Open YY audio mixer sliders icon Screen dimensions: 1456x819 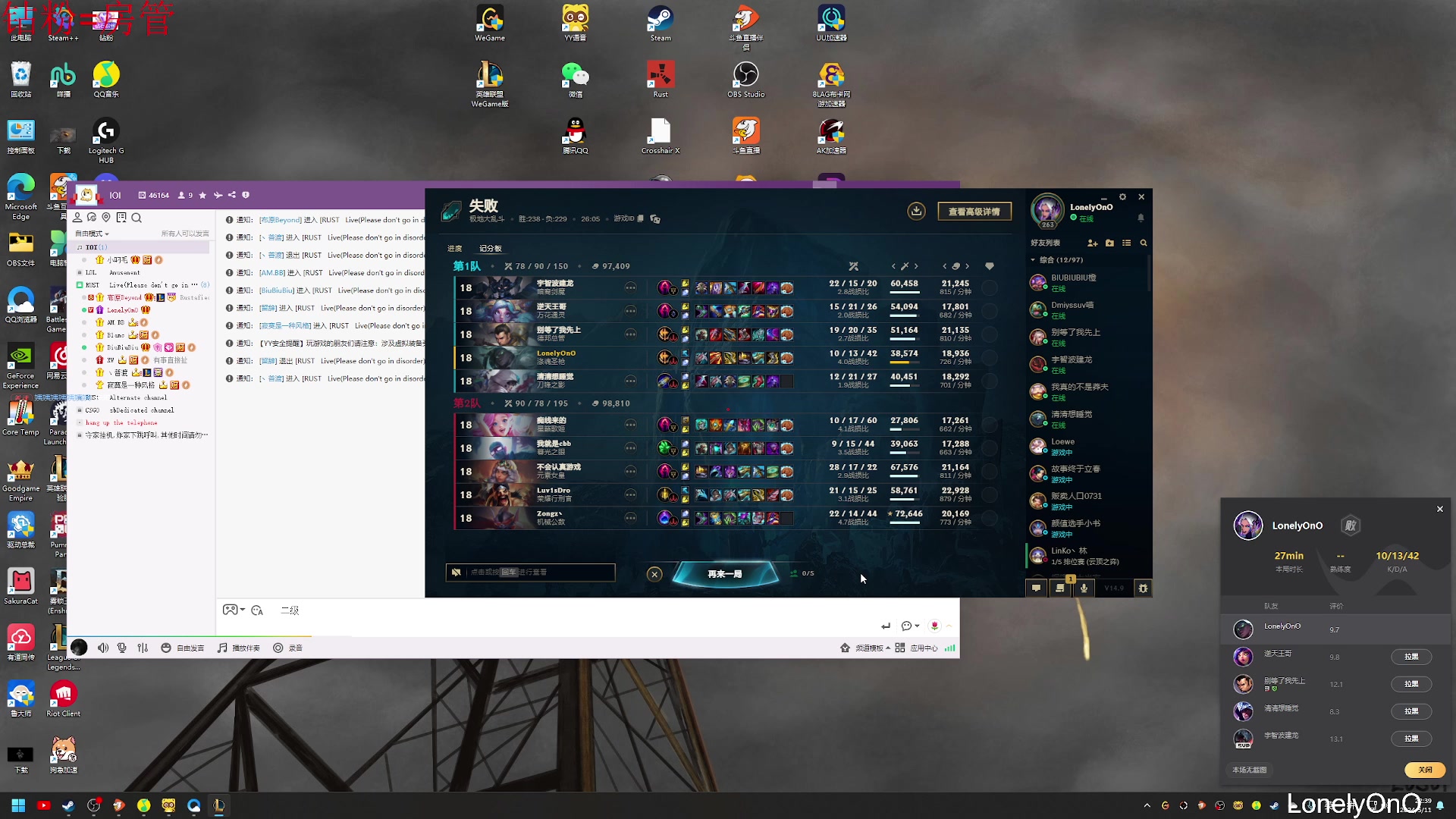pos(143,648)
